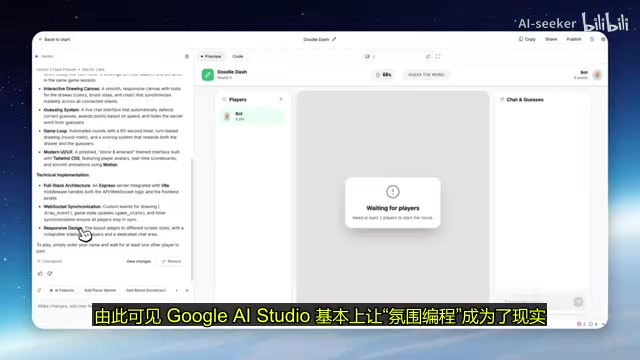Click Interactive Drawing Canvas bullet text
This screenshot has width=640, height=360.
click(x=113, y=95)
